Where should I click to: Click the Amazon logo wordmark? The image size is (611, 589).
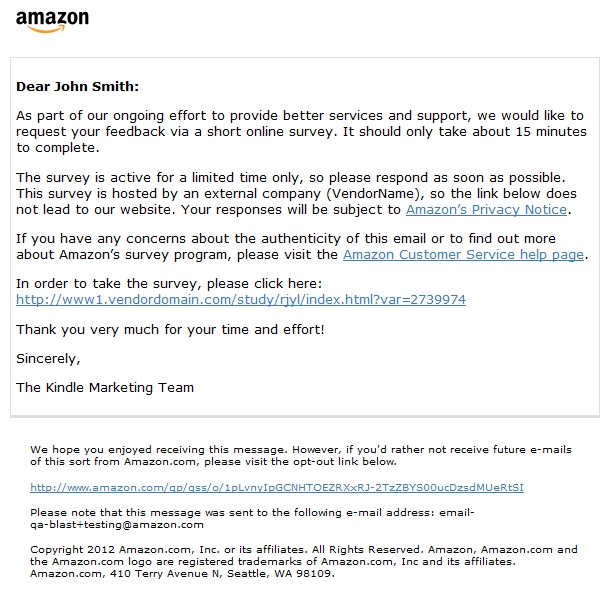point(53,17)
